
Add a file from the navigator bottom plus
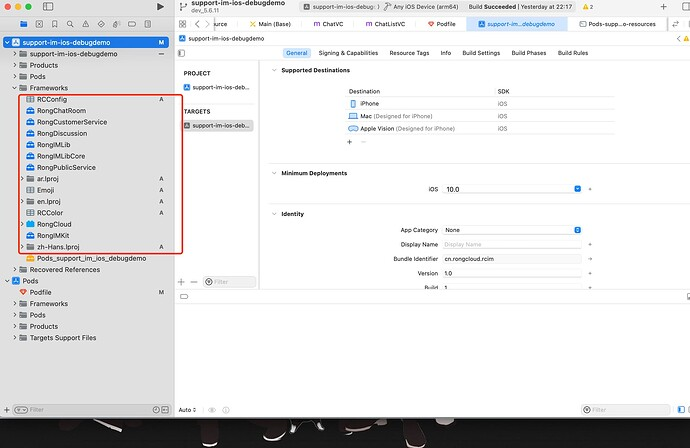point(7,410)
